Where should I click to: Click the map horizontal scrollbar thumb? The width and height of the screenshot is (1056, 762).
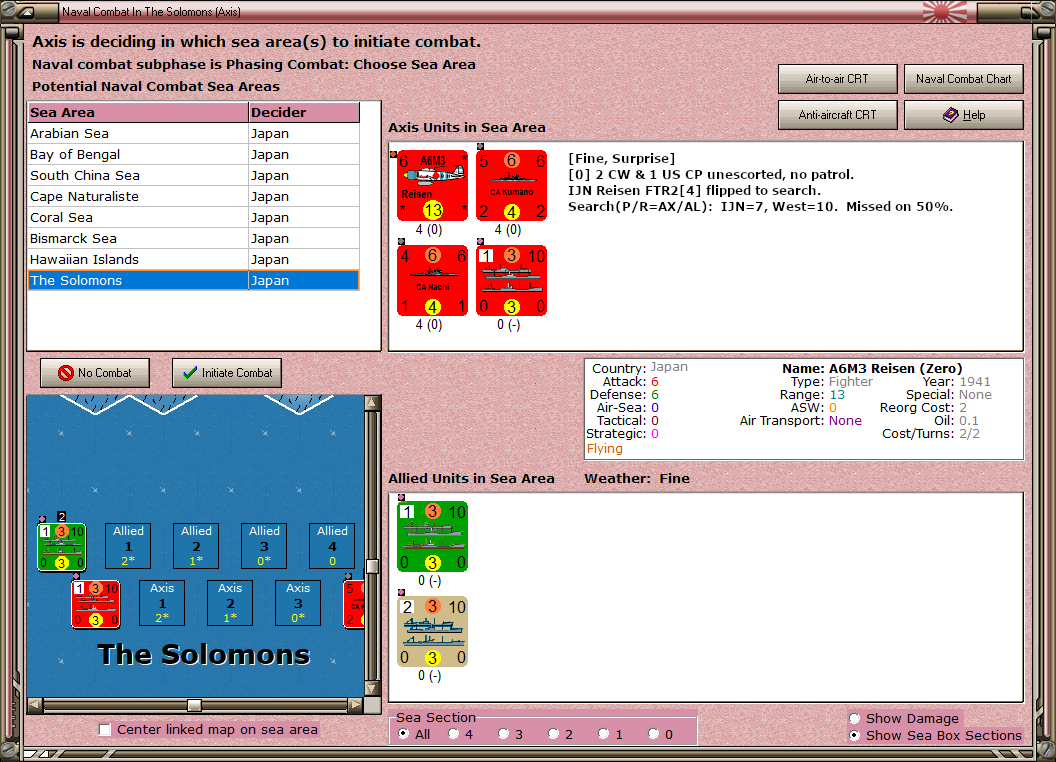coord(194,705)
